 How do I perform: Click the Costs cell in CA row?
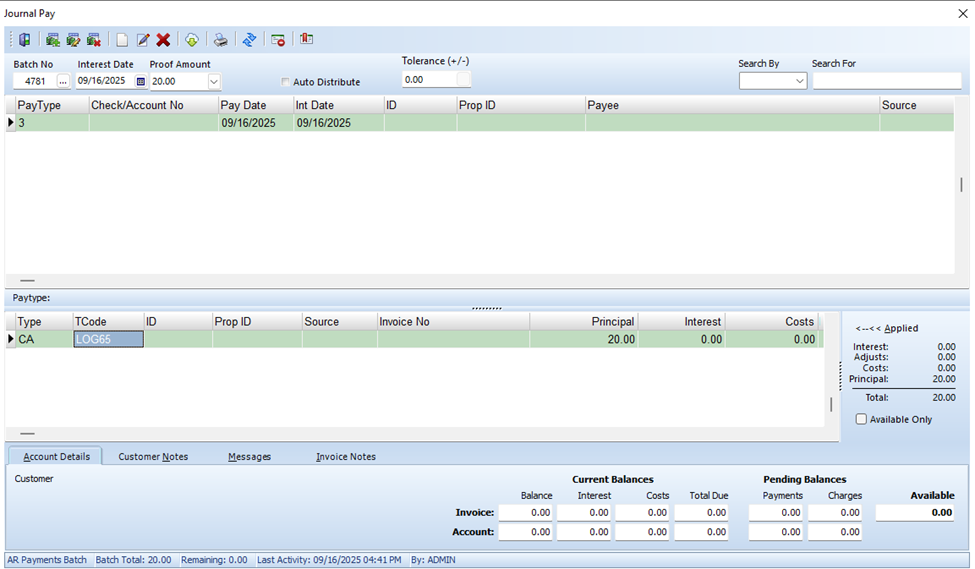pyautogui.click(x=771, y=339)
